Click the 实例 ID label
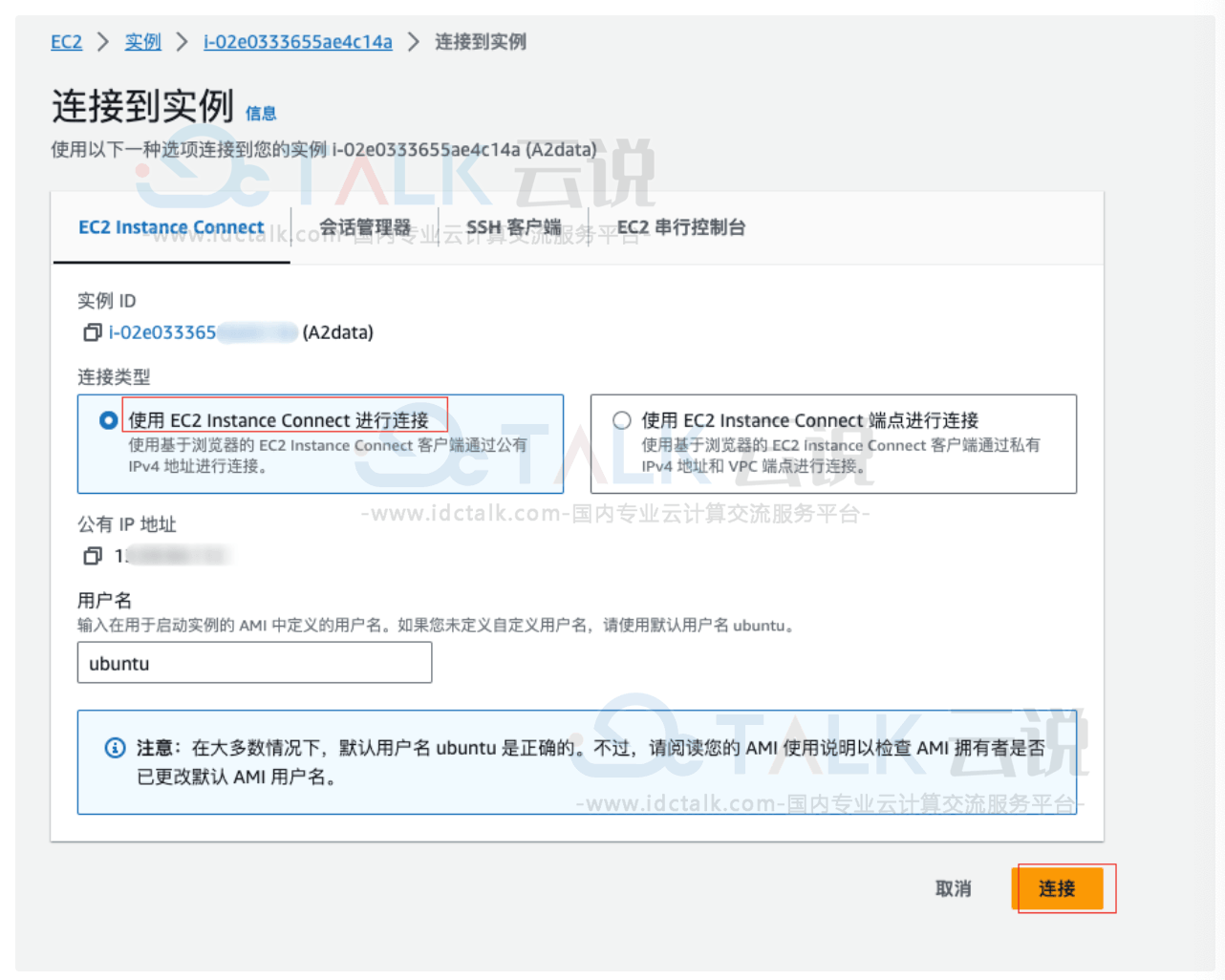1225x980 pixels. point(107,301)
